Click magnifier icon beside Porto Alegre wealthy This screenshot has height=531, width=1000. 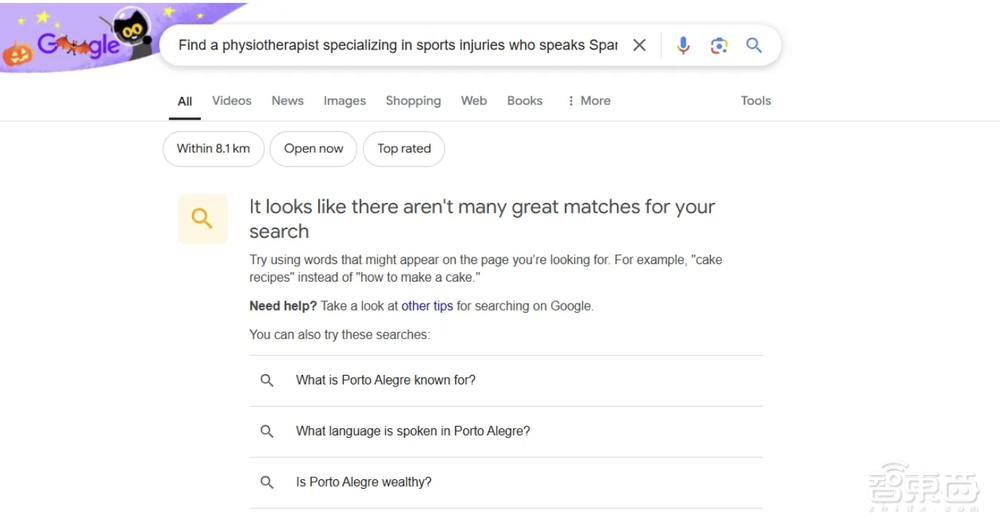(267, 482)
